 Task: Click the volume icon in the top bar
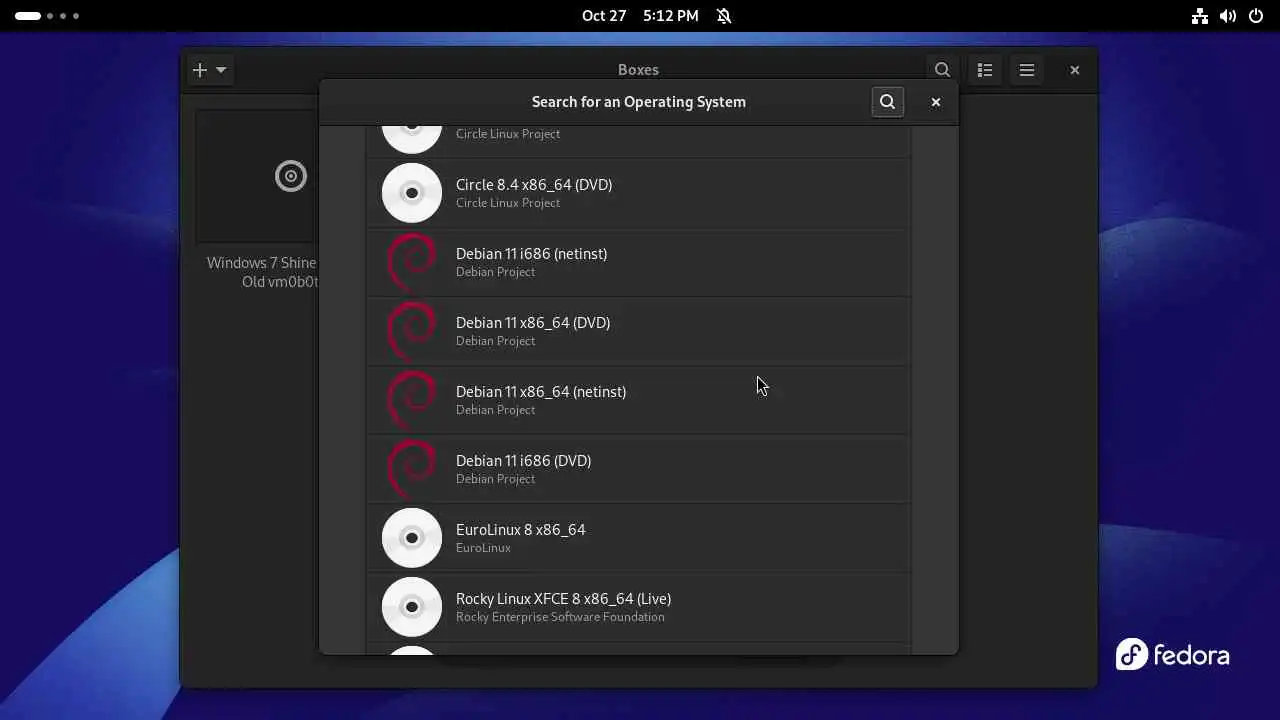click(x=1228, y=16)
